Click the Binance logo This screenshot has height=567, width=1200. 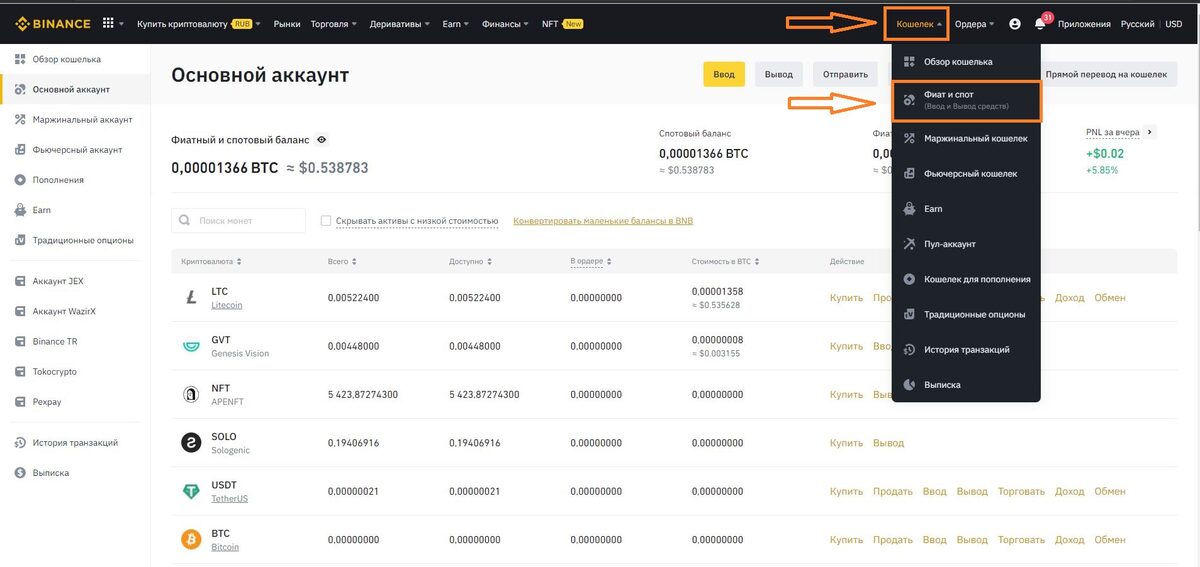point(53,23)
